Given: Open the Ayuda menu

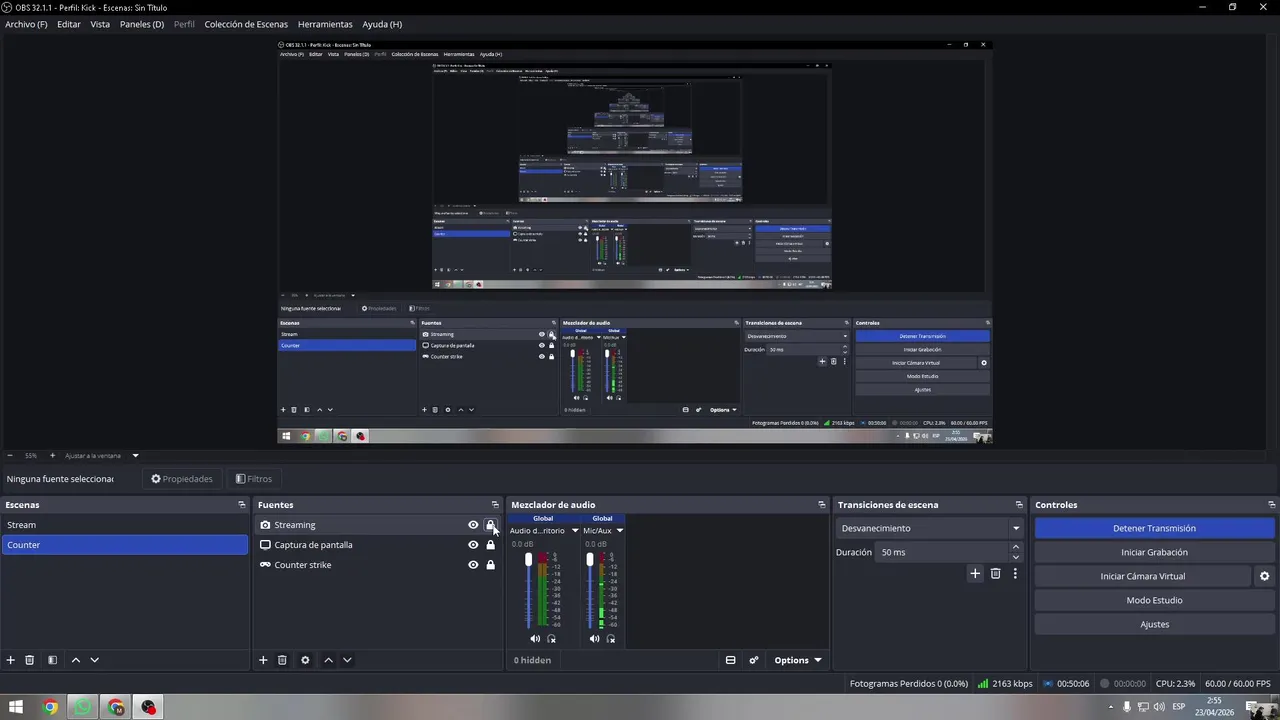Looking at the screenshot, I should coord(382,24).
